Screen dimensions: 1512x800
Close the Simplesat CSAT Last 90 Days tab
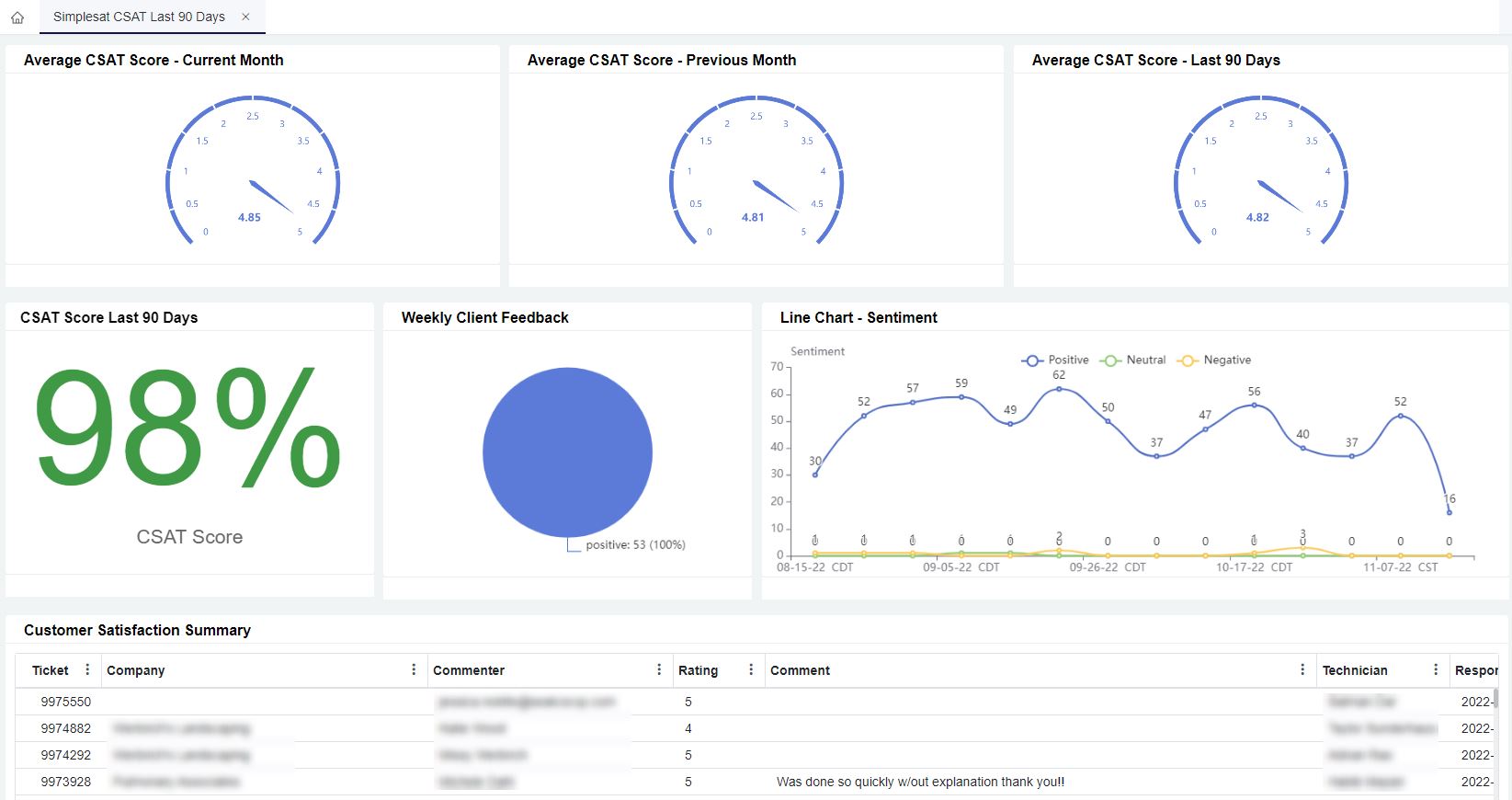coord(245,17)
